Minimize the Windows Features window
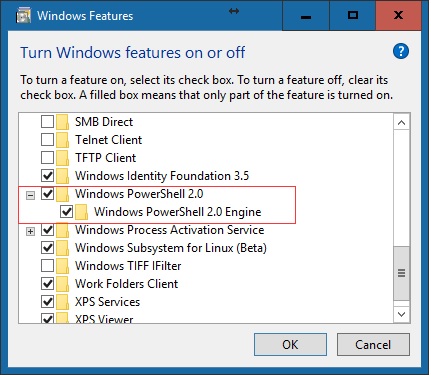 pyautogui.click(x=306, y=15)
